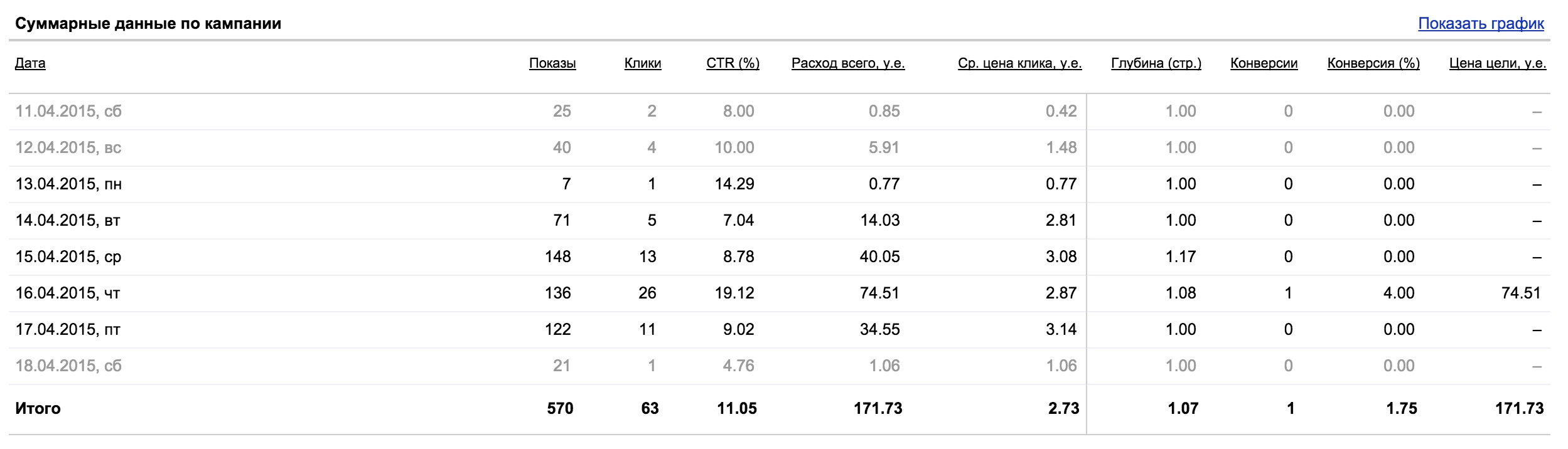Click the 13.04.2015, пн date cell

[68, 184]
